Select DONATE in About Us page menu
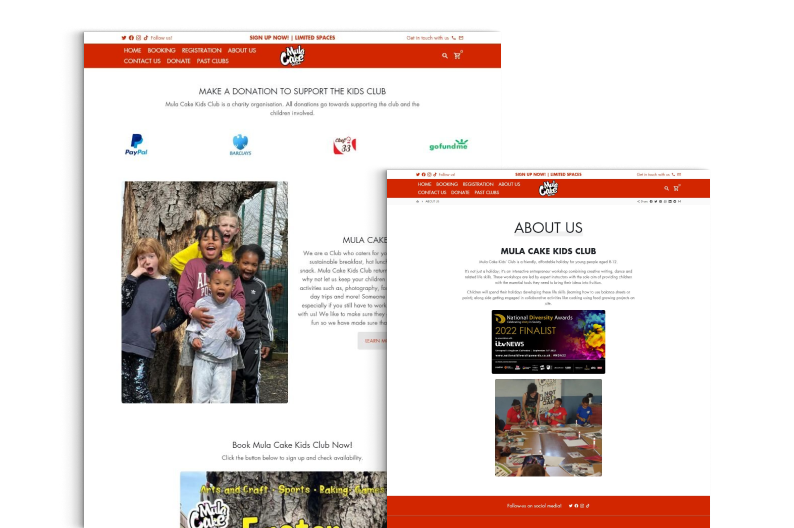Screen dimensions: 794x528 pos(460,192)
